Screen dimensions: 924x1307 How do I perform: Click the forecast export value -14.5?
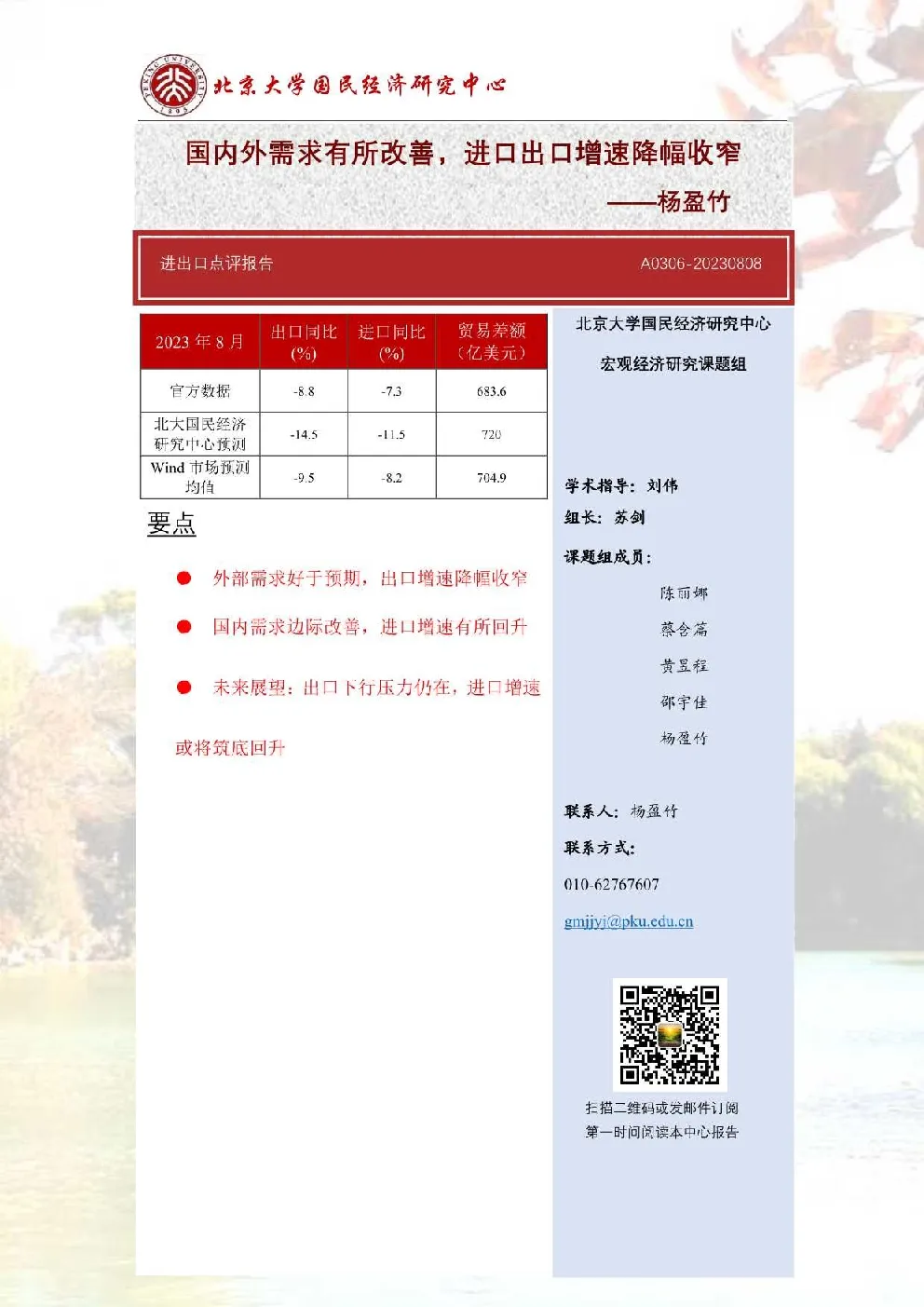tap(304, 434)
